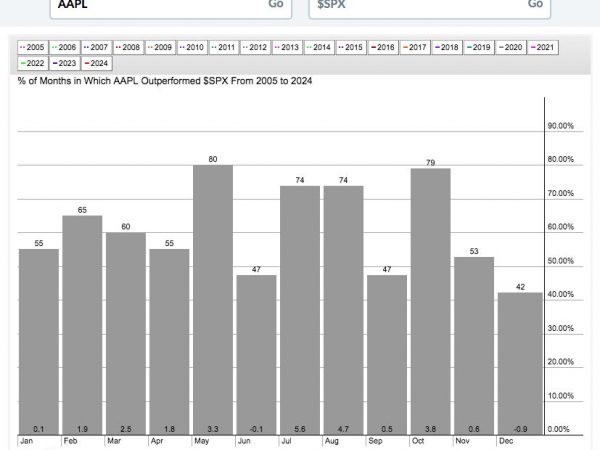Click the July bar labeled 74
600x450 pixels.
(300, 310)
